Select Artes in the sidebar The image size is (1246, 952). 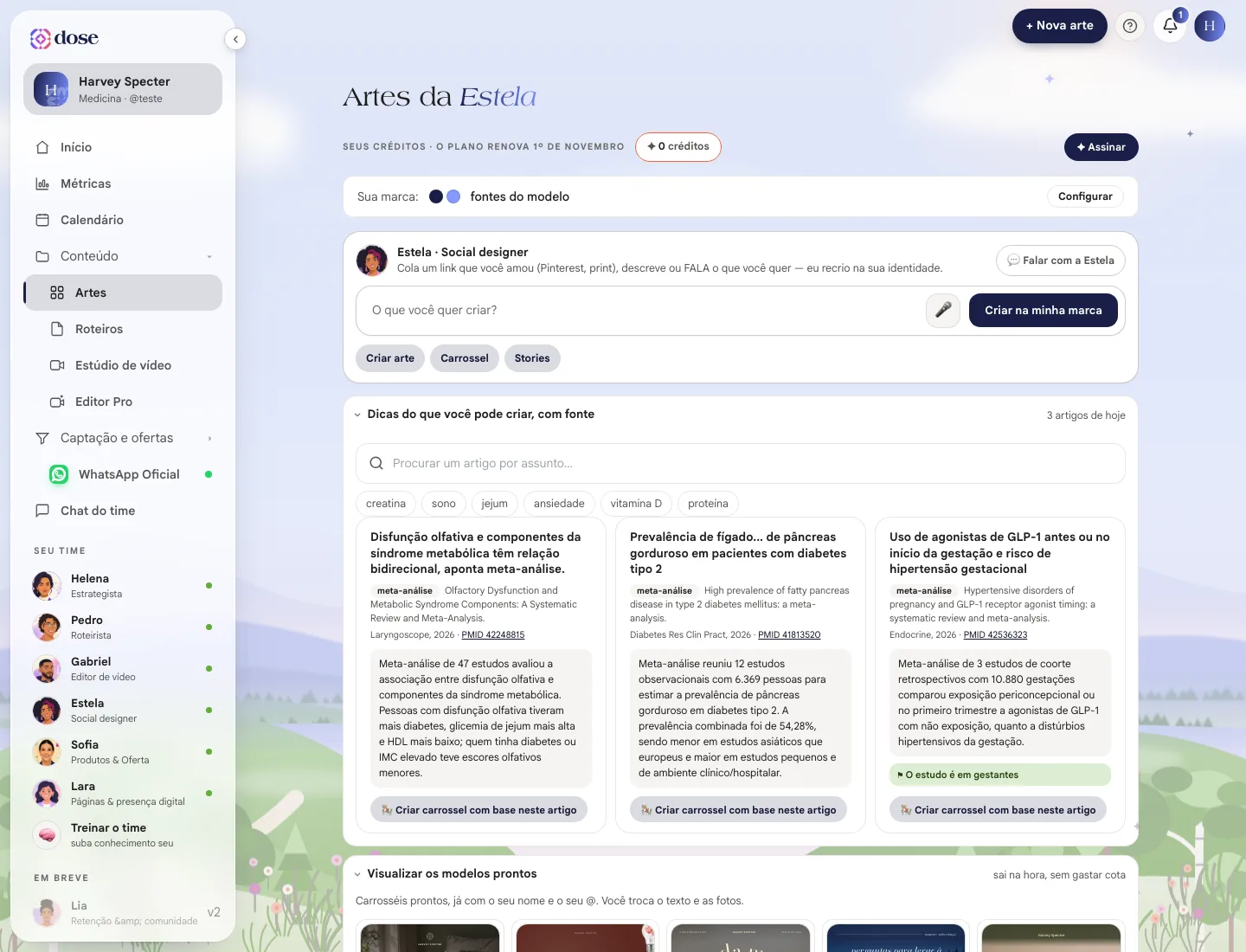[123, 293]
